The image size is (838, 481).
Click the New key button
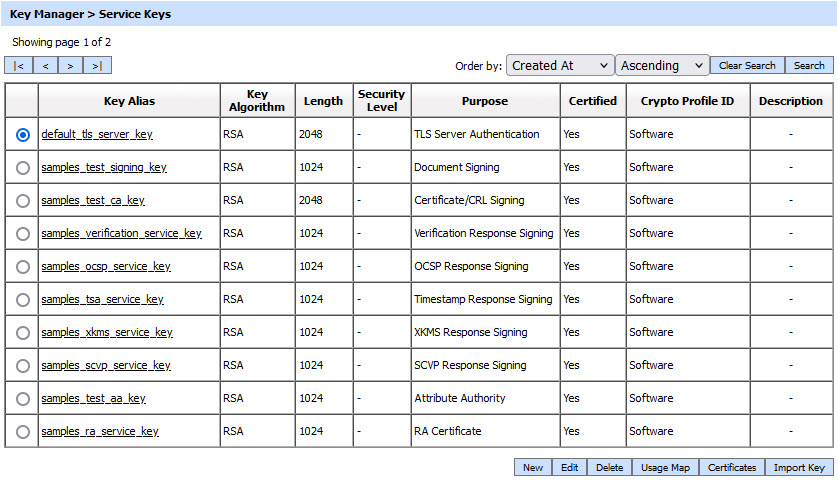(532, 468)
